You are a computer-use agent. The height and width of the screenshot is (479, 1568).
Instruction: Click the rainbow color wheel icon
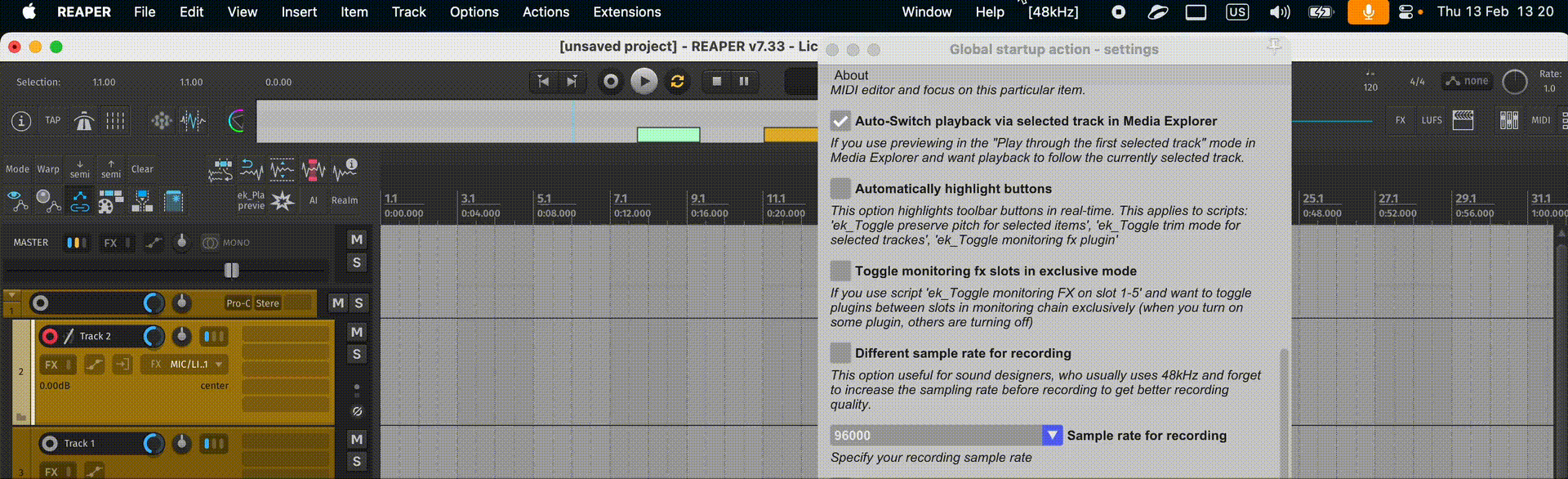[x=236, y=121]
